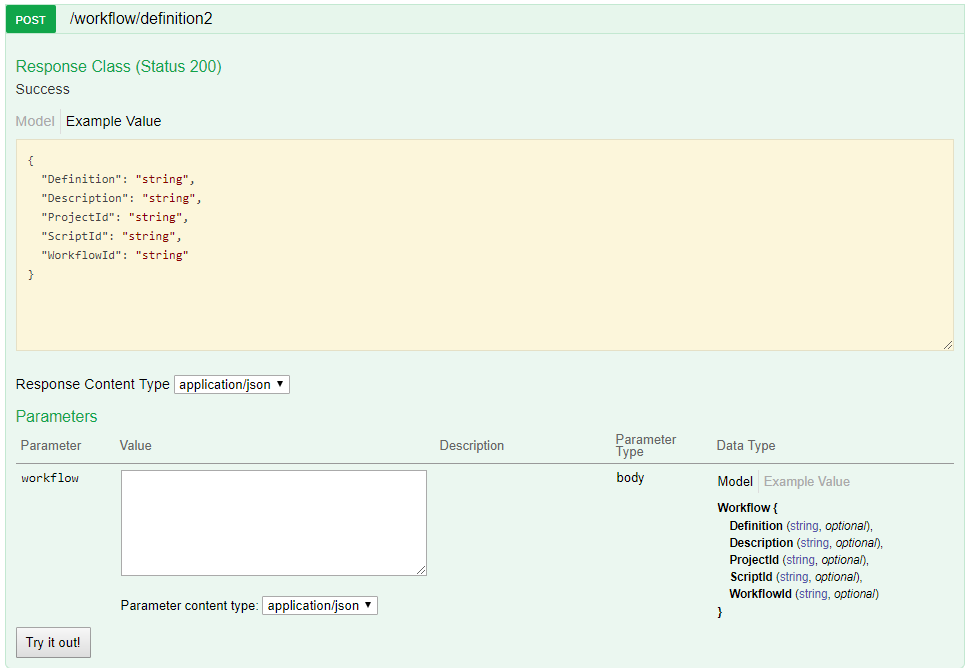Viewport: 968px width, 668px height.
Task: Select the WorkflowId property in Workflow model
Action: [x=760, y=593]
